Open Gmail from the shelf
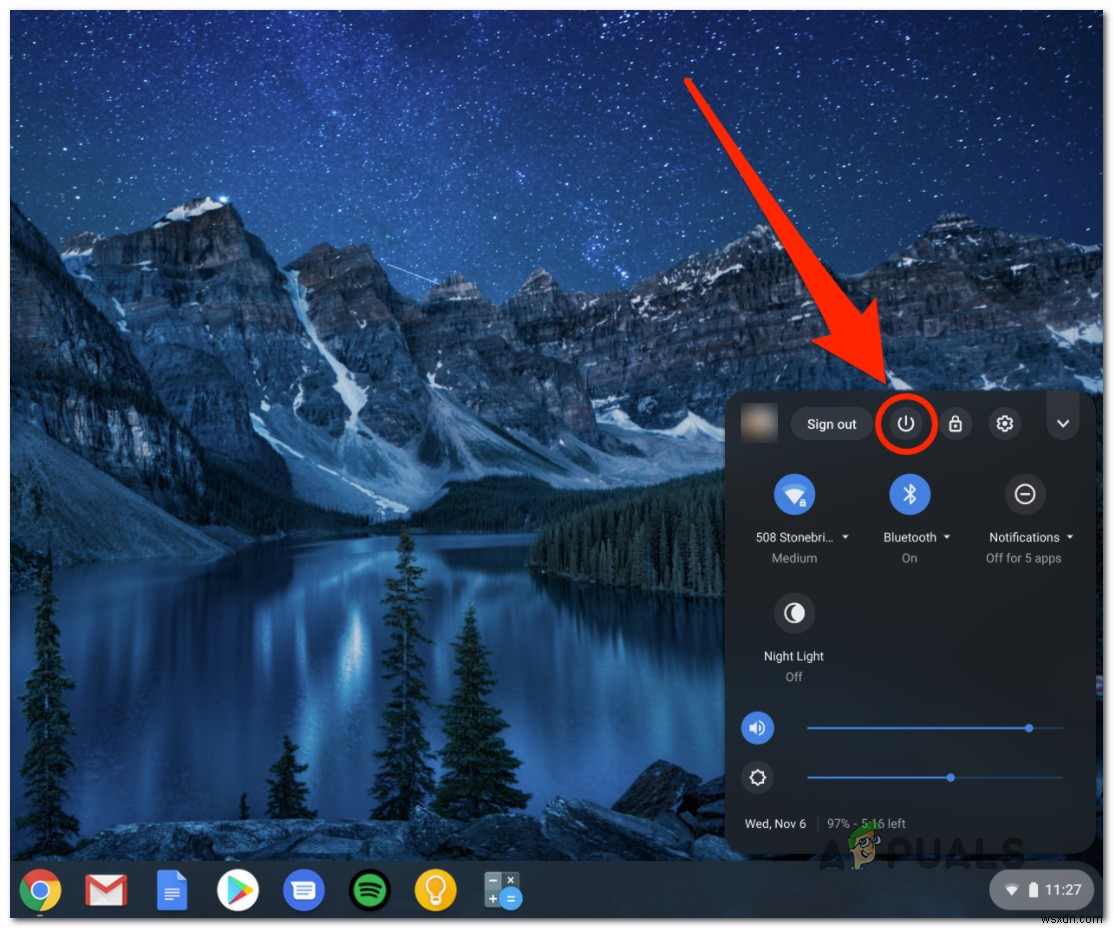 click(x=106, y=890)
